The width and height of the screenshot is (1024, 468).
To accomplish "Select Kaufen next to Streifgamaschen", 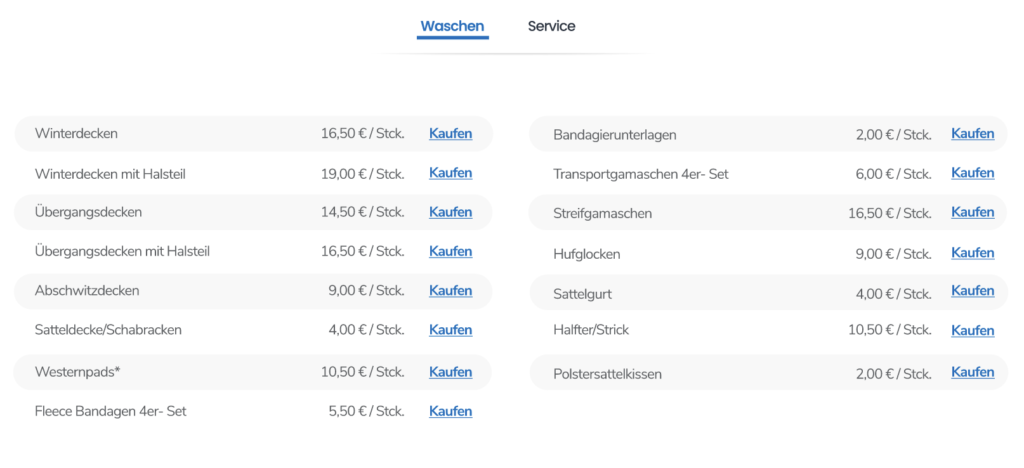I will (x=972, y=212).
